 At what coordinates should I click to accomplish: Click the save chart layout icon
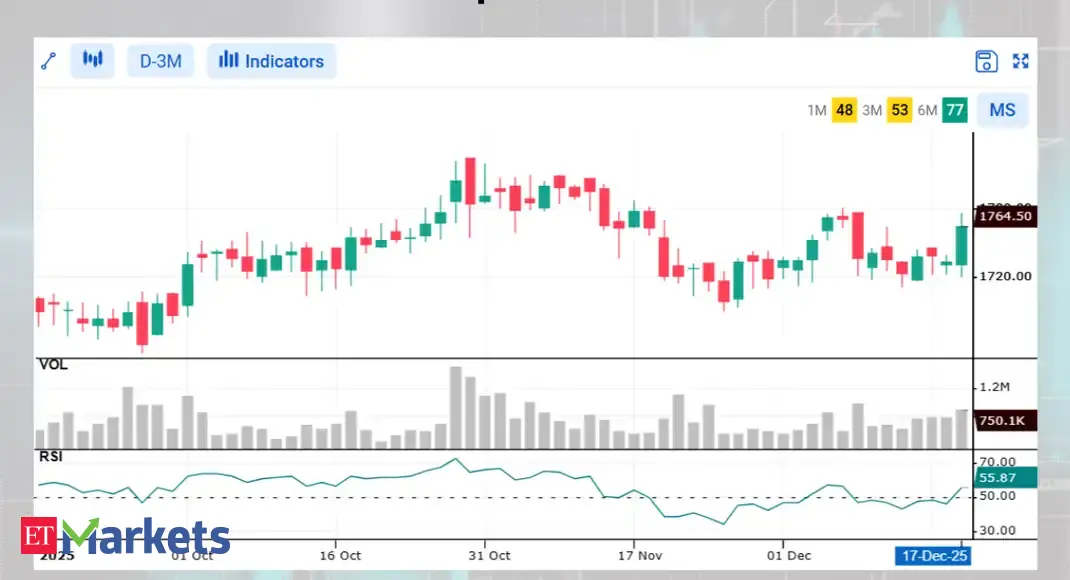tap(985, 61)
